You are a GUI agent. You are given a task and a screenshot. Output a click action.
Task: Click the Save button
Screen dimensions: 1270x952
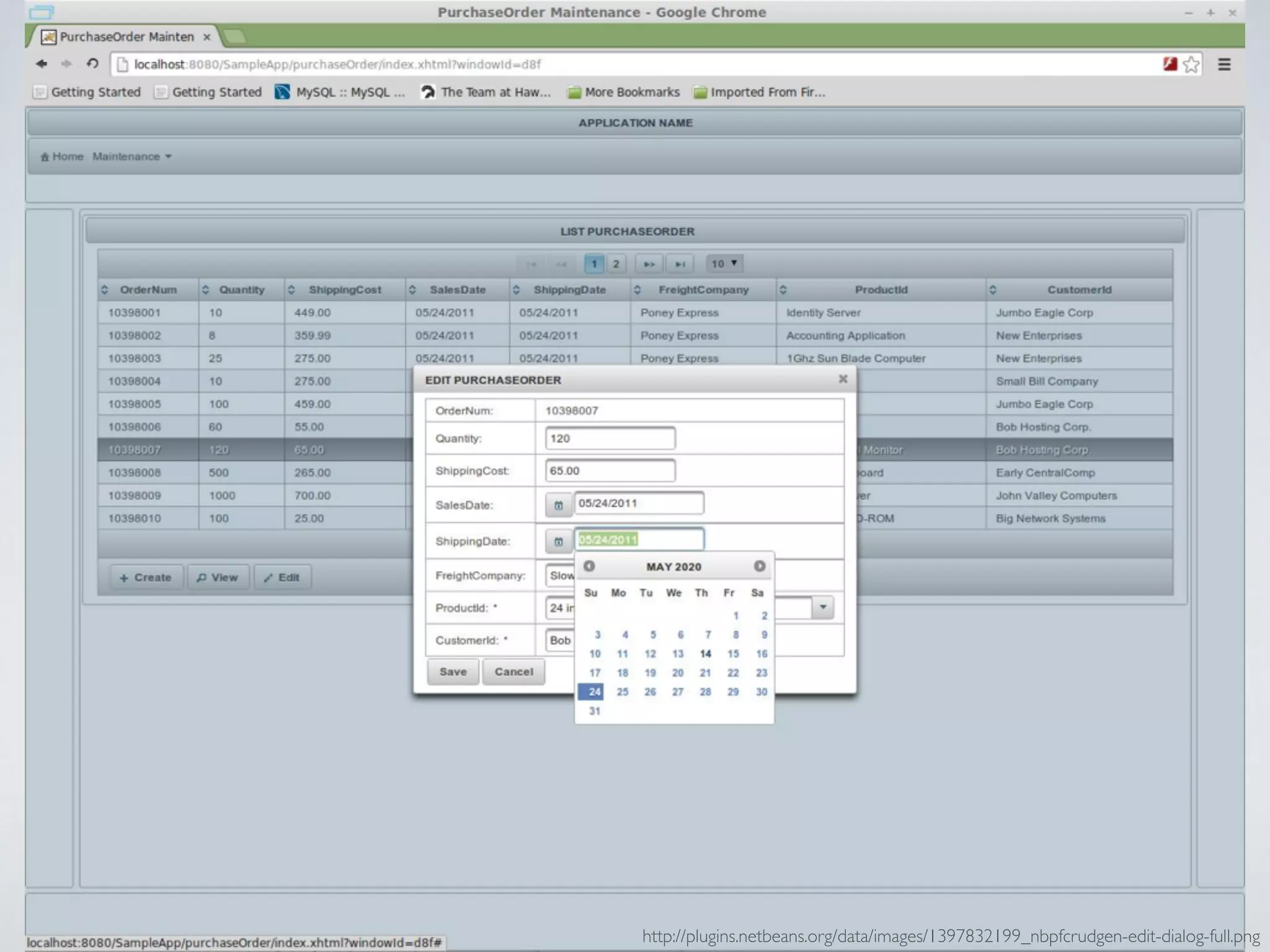click(453, 672)
